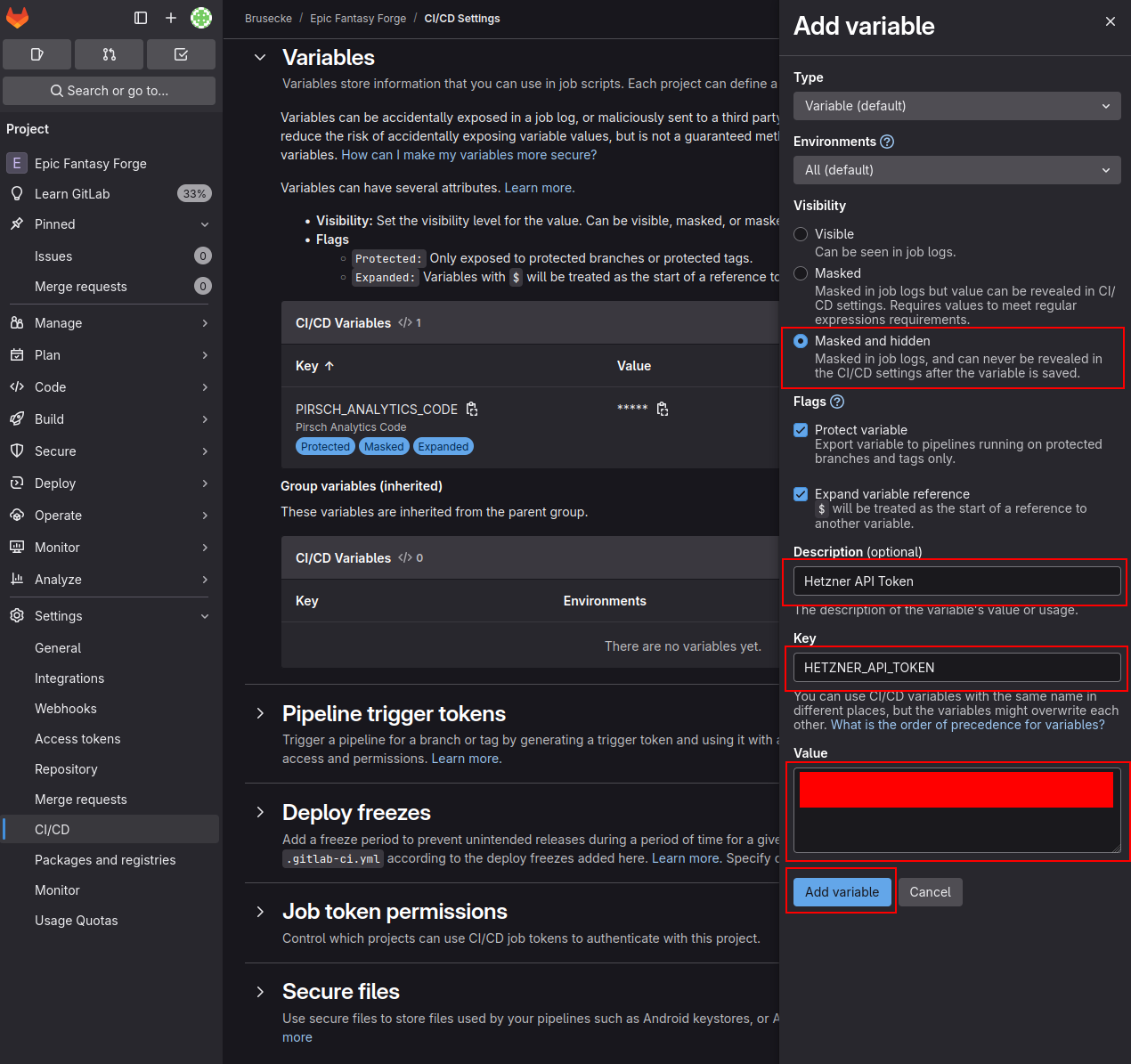Open the Type dropdown

[x=957, y=106]
